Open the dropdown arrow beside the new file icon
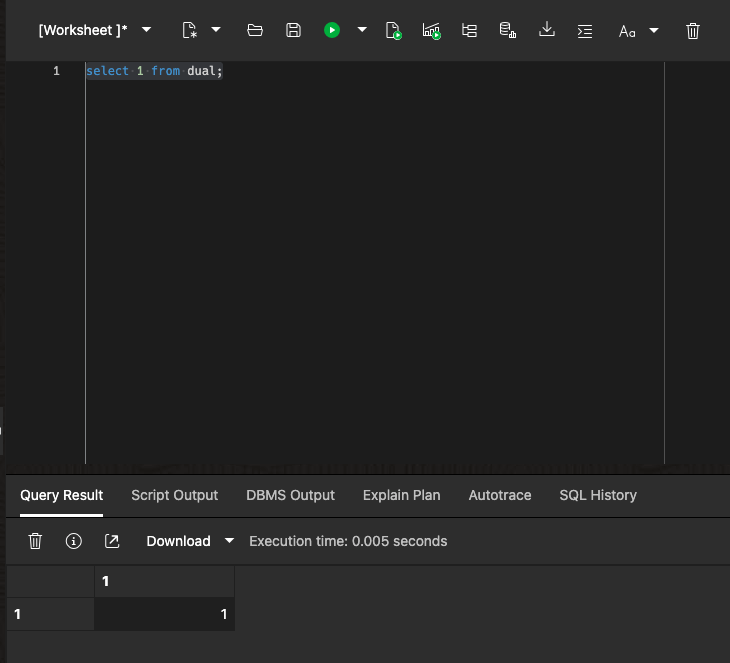Screen dimensions: 730x663 (x=216, y=31)
